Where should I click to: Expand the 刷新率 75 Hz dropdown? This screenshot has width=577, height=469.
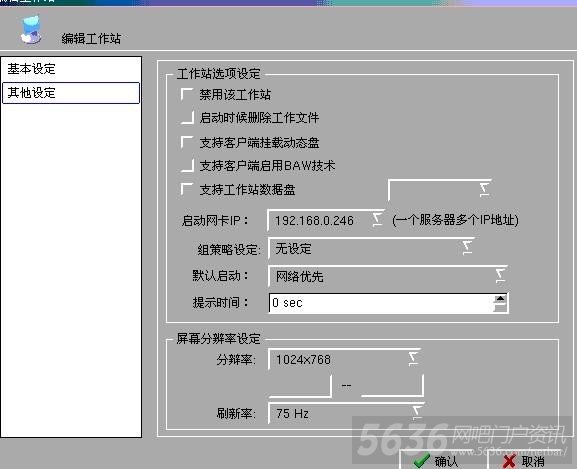417,413
